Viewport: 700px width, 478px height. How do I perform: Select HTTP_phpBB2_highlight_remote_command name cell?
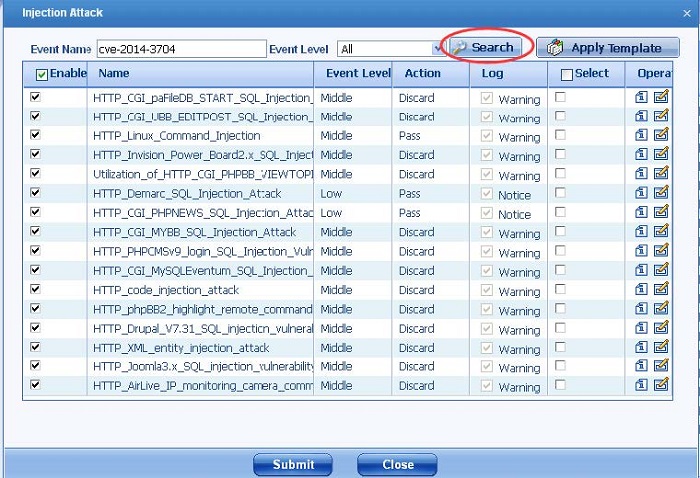pos(203,309)
